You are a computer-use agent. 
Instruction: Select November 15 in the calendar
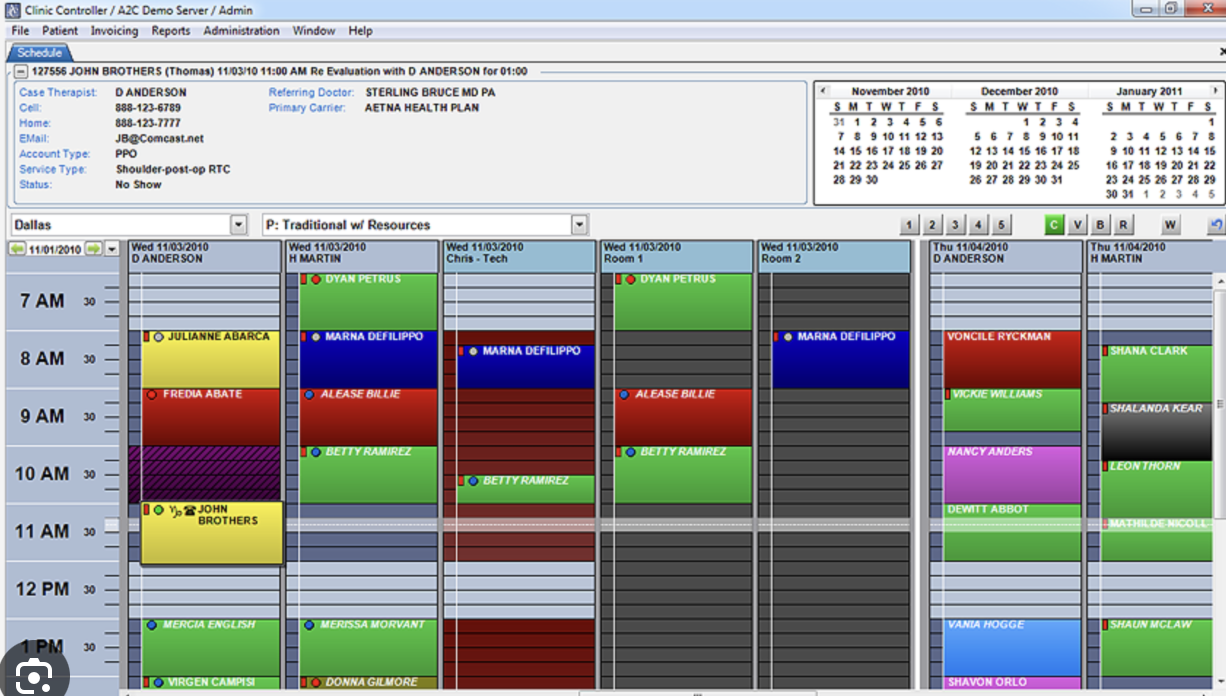[x=856, y=151]
